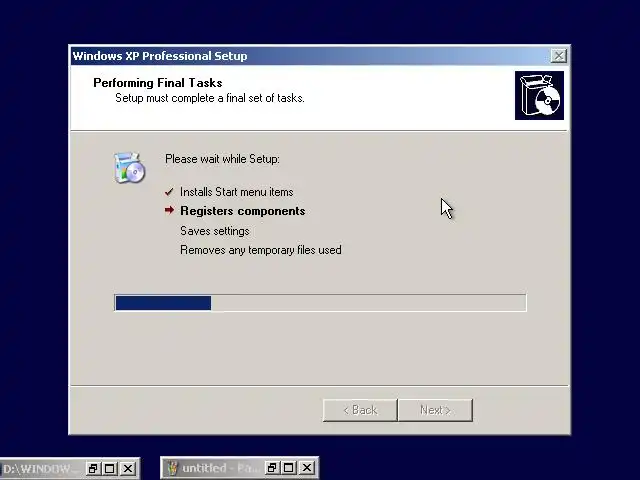Click the disabled Back button
The width and height of the screenshot is (640, 480).
point(360,410)
